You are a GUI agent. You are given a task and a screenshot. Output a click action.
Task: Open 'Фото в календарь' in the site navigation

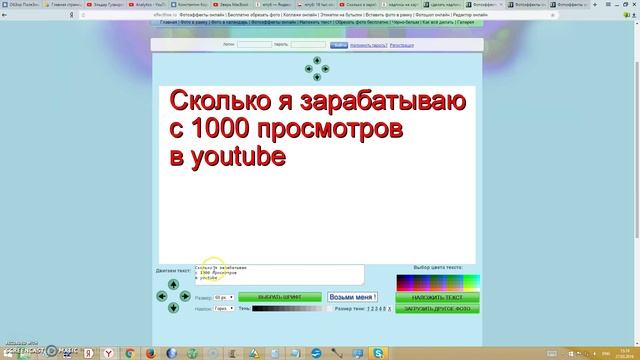pyautogui.click(x=229, y=22)
